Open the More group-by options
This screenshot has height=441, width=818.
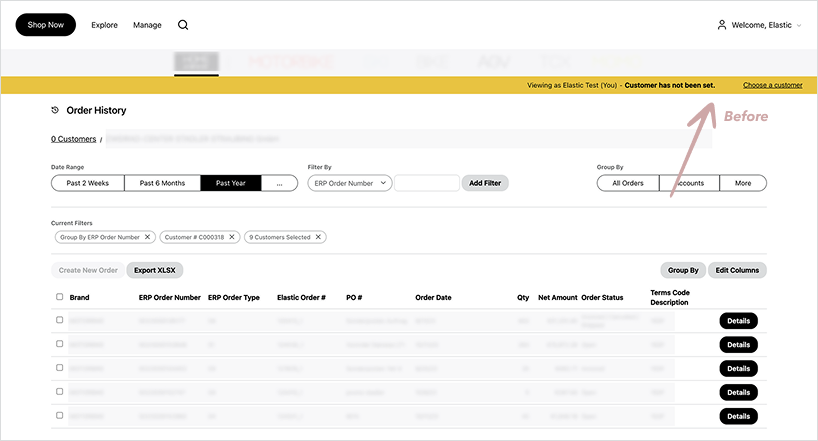[743, 183]
